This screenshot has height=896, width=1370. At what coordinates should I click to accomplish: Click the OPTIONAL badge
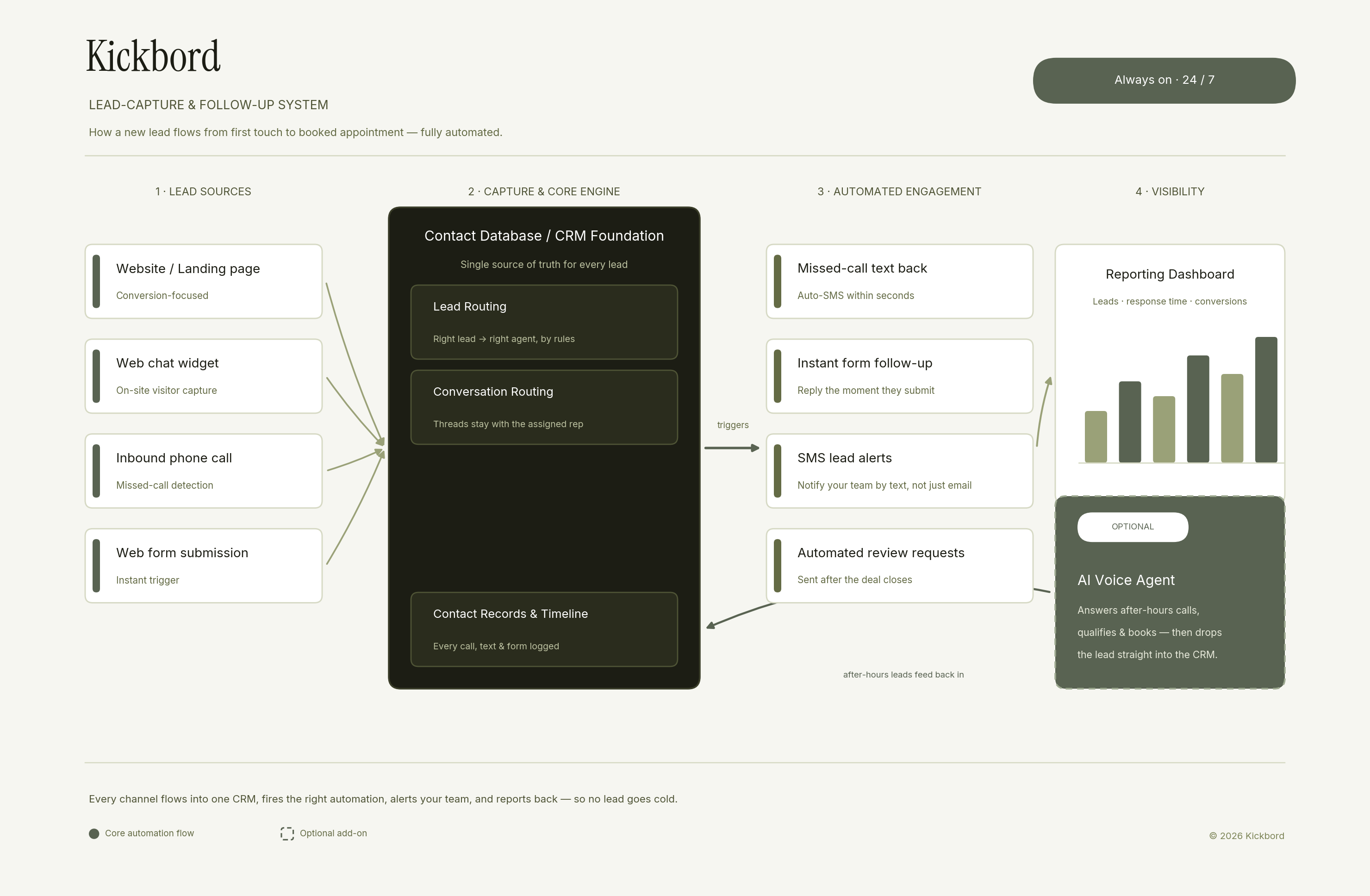(x=1132, y=527)
